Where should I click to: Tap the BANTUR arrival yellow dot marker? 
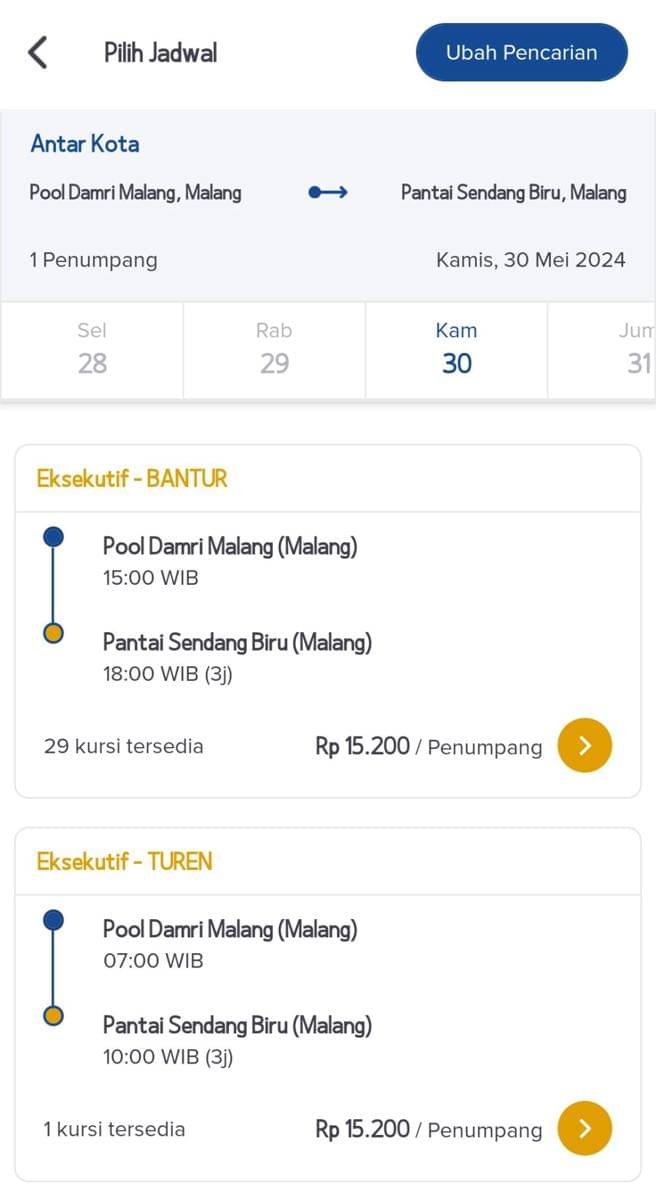[54, 633]
